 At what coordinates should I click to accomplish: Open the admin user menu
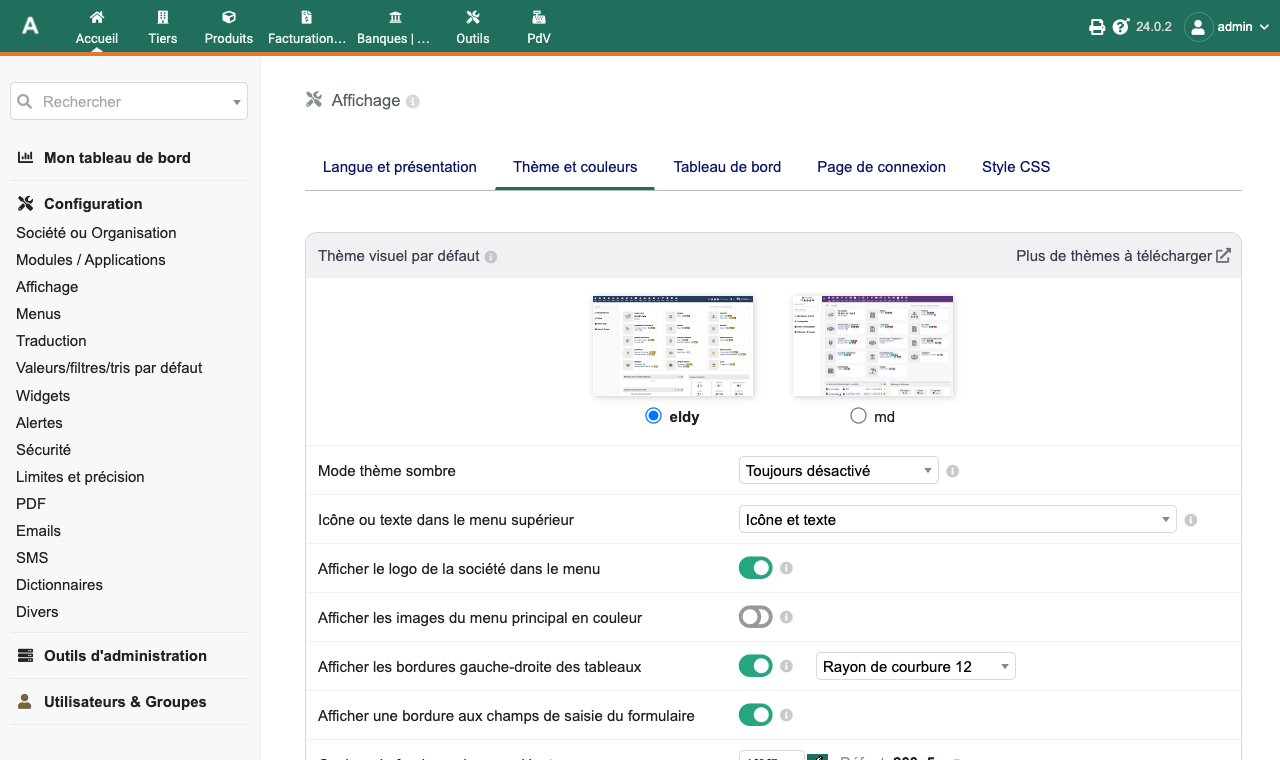[1227, 27]
